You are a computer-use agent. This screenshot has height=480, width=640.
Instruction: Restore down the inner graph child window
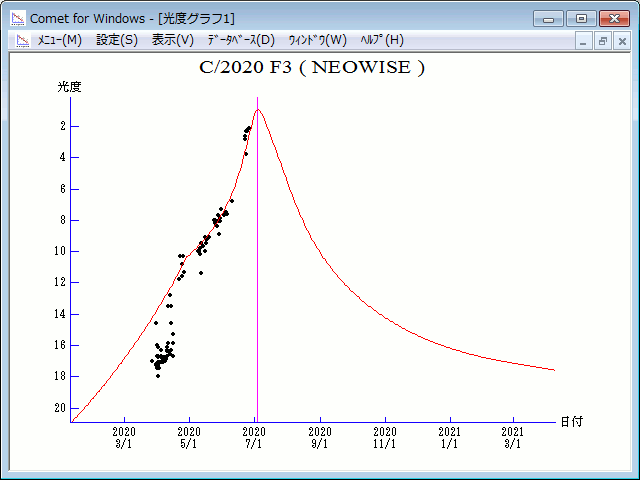pos(603,41)
